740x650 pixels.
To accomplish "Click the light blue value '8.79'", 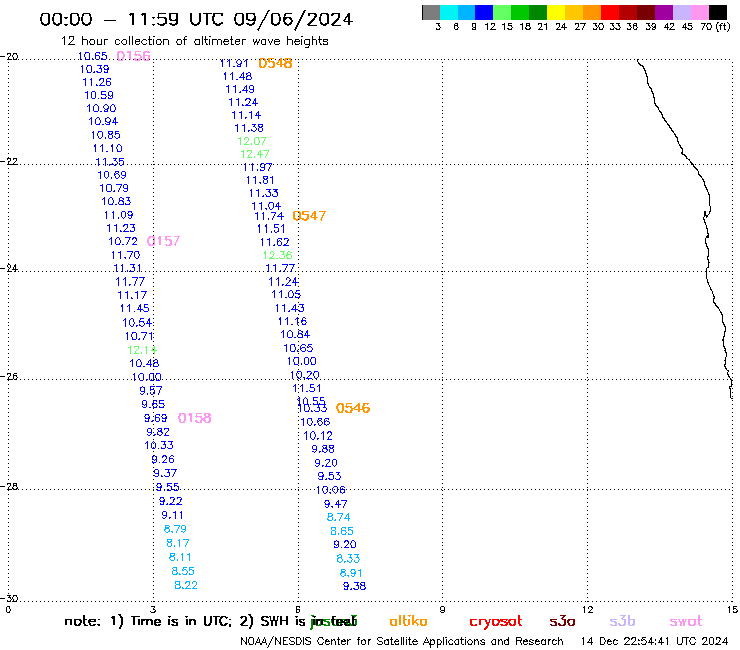I will click(x=175, y=529).
